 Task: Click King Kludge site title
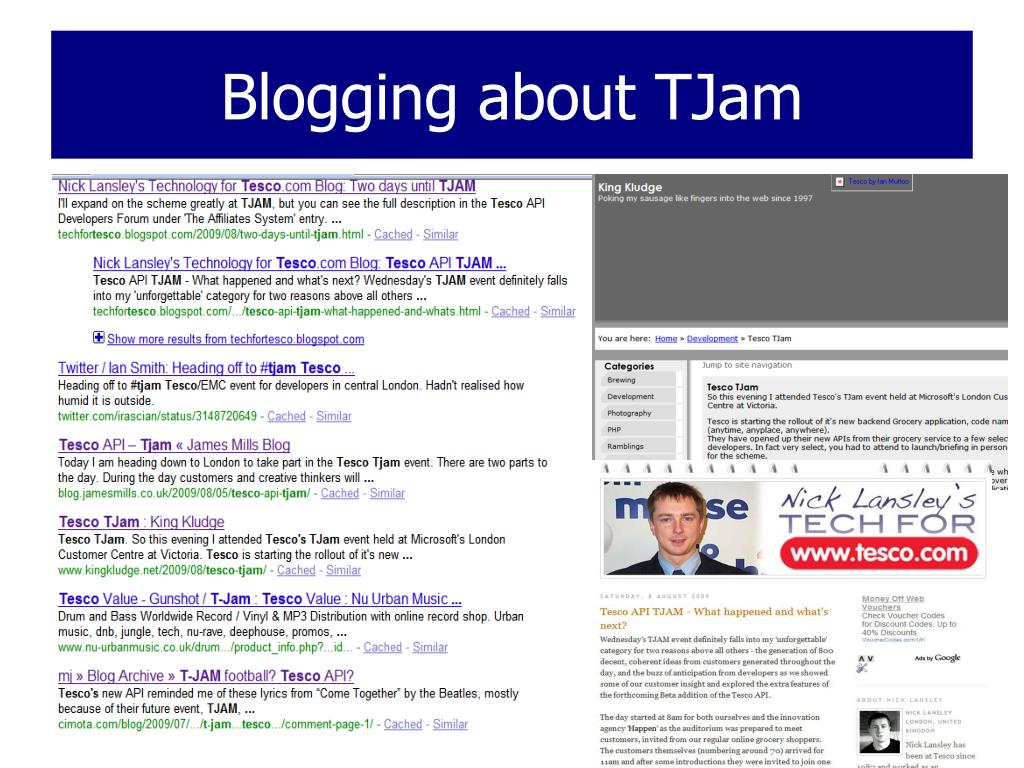click(x=630, y=187)
